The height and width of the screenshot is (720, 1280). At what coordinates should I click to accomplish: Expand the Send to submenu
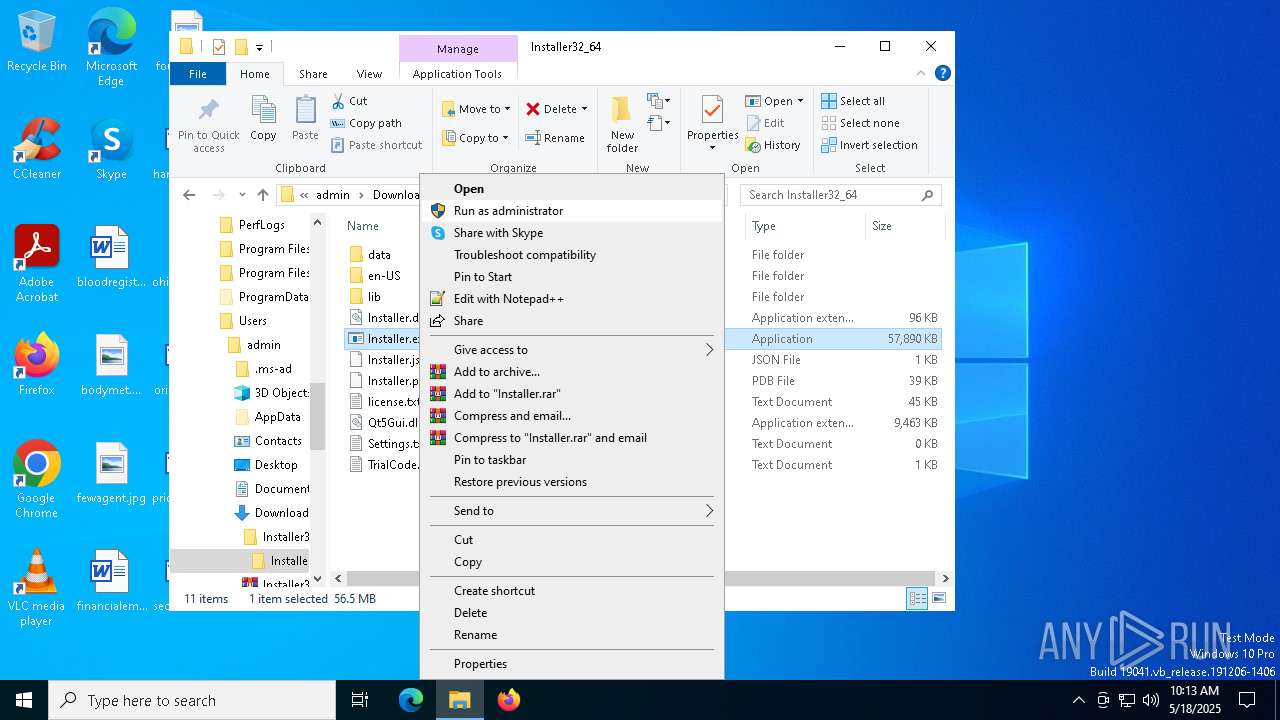pos(571,511)
